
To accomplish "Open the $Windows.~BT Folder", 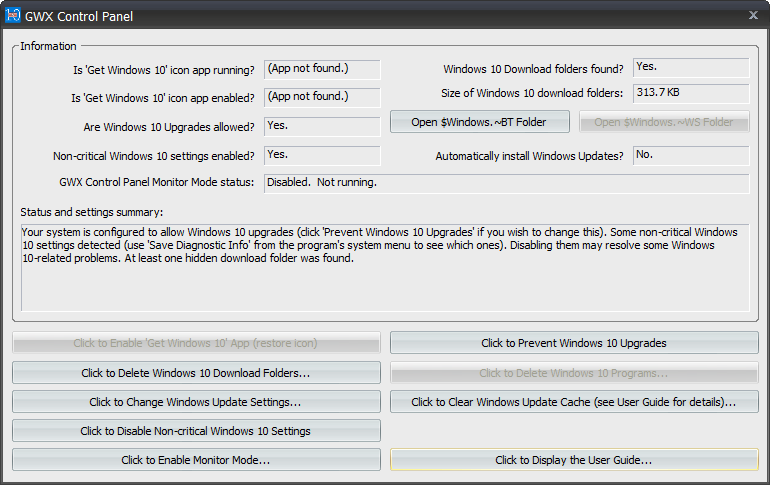I will pyautogui.click(x=480, y=122).
